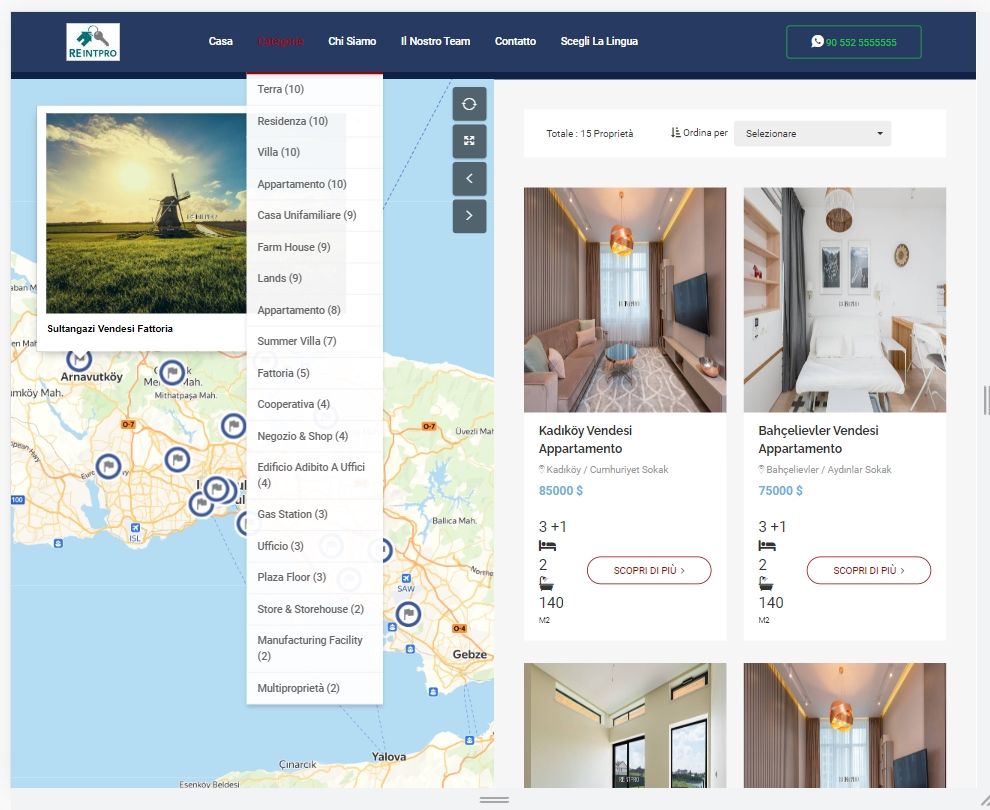Click the sort icon beside Ordina per
Screen dimensions: 990x810
675,133
